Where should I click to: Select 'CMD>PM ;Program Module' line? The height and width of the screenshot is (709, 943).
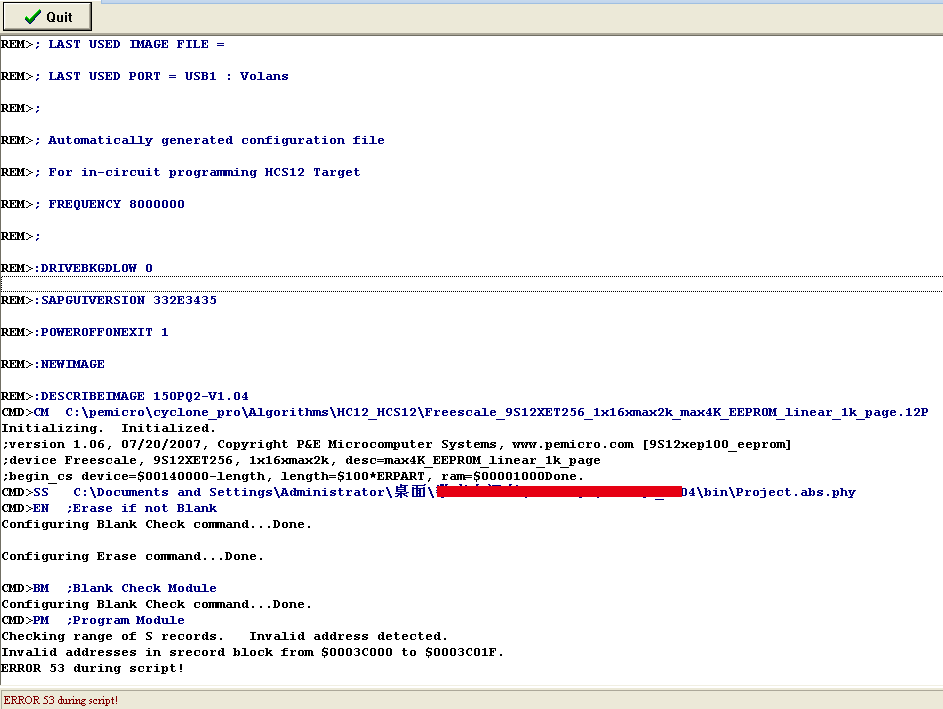pyautogui.click(x=93, y=620)
